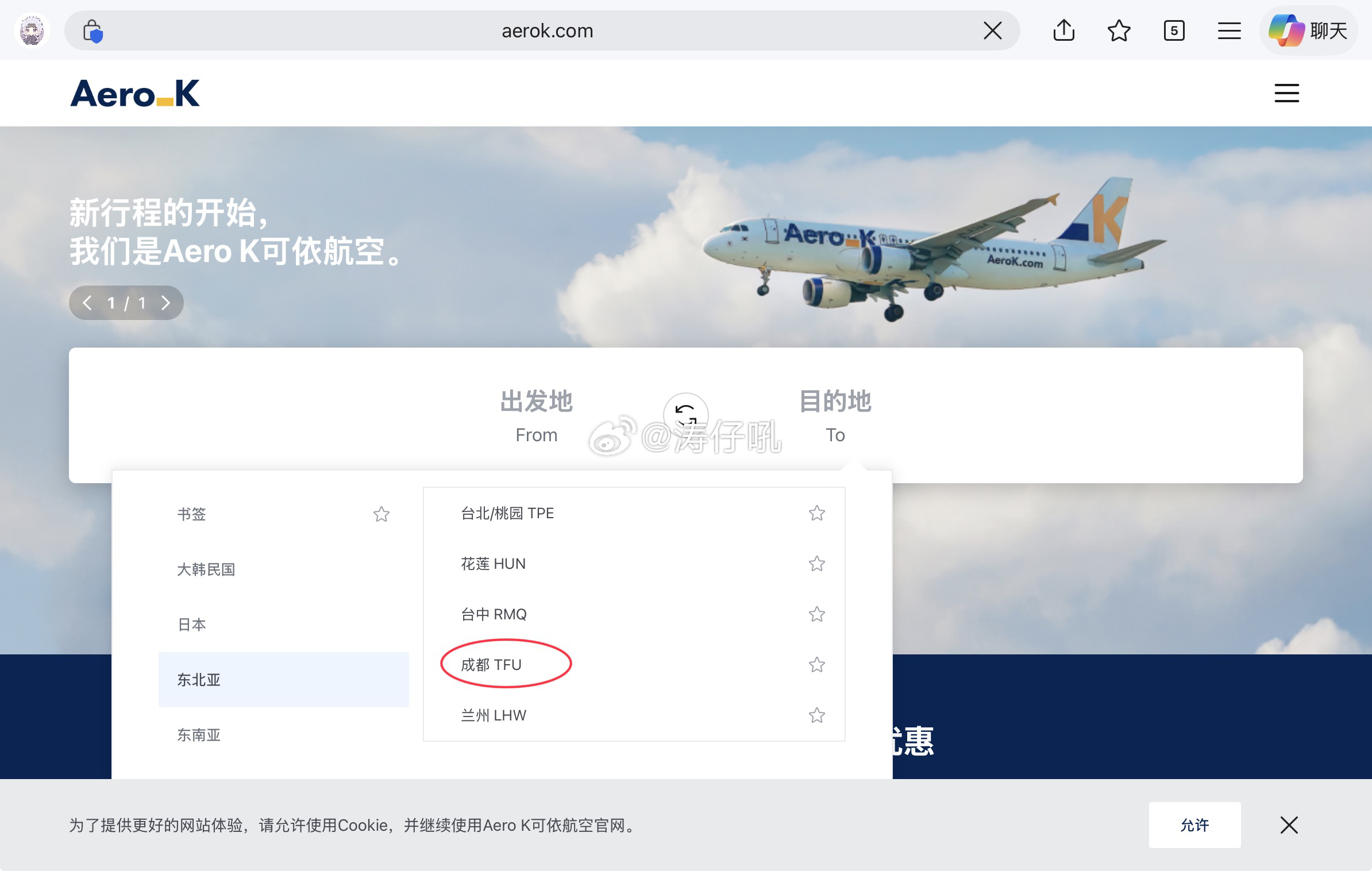Open the tabs counter showing 5

tap(1174, 30)
